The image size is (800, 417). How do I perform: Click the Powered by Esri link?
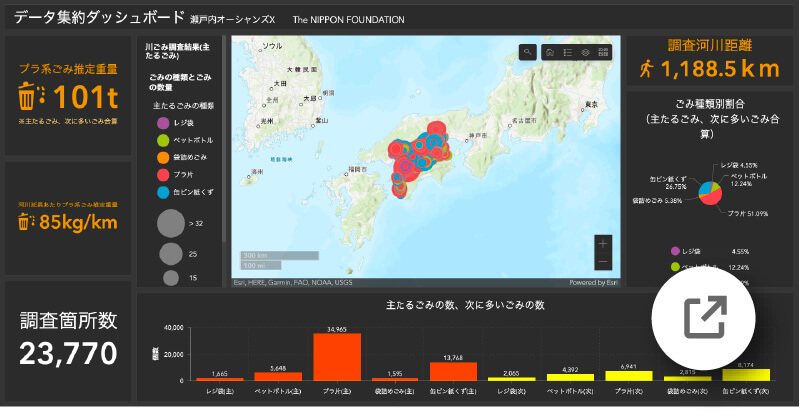point(589,282)
